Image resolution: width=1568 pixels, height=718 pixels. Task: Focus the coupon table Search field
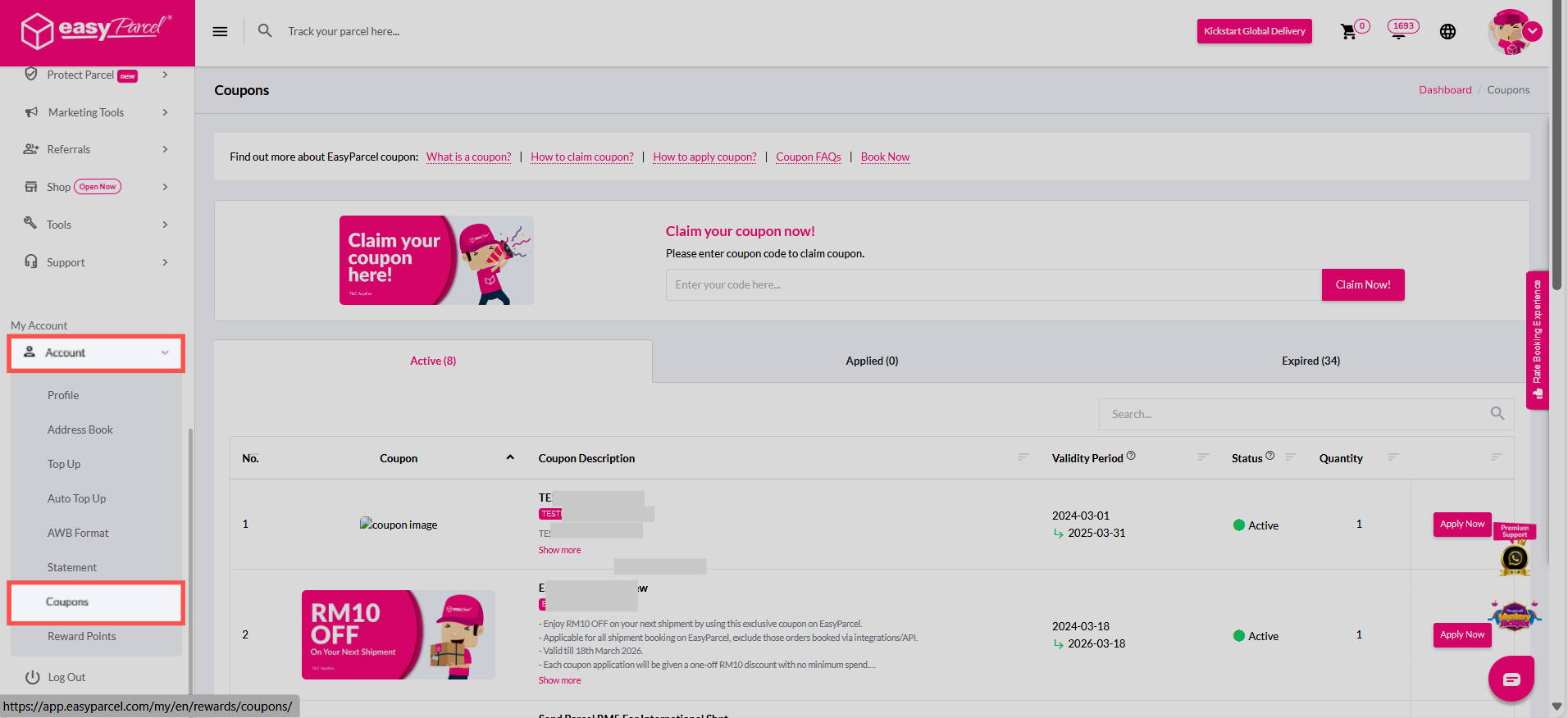(1306, 414)
